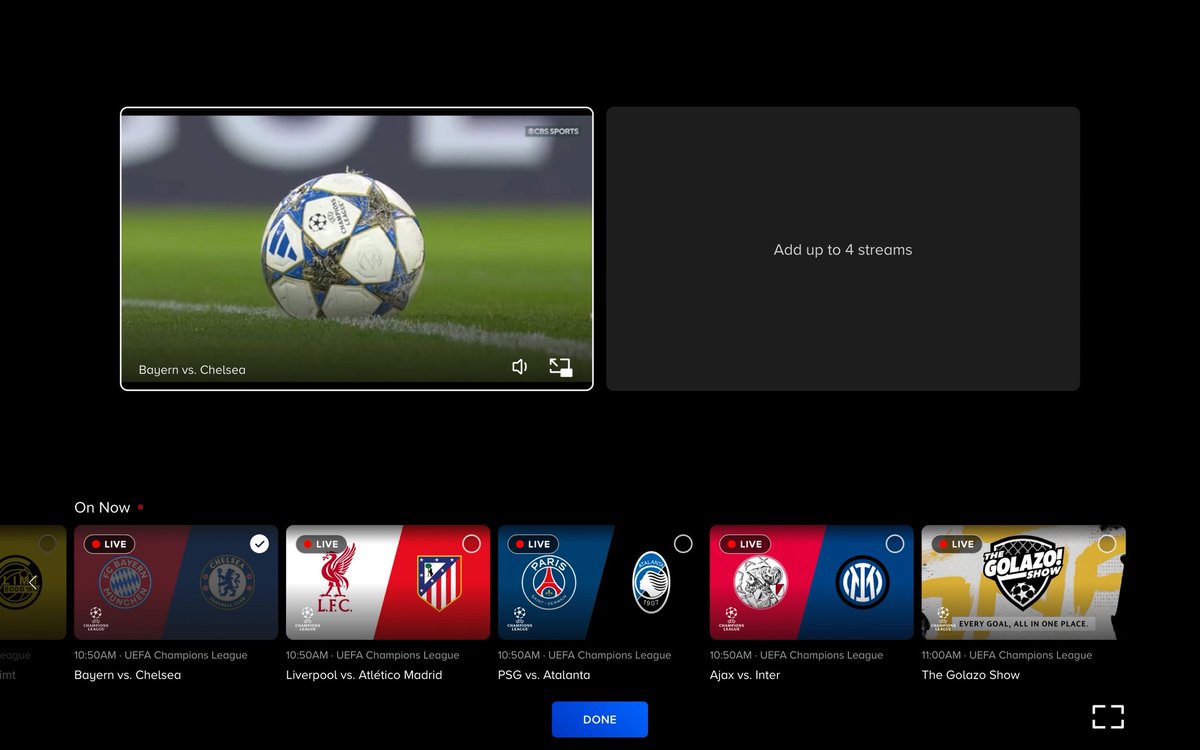Mute the Bayern vs. Chelsea stream audio
1200x750 pixels.
519,367
